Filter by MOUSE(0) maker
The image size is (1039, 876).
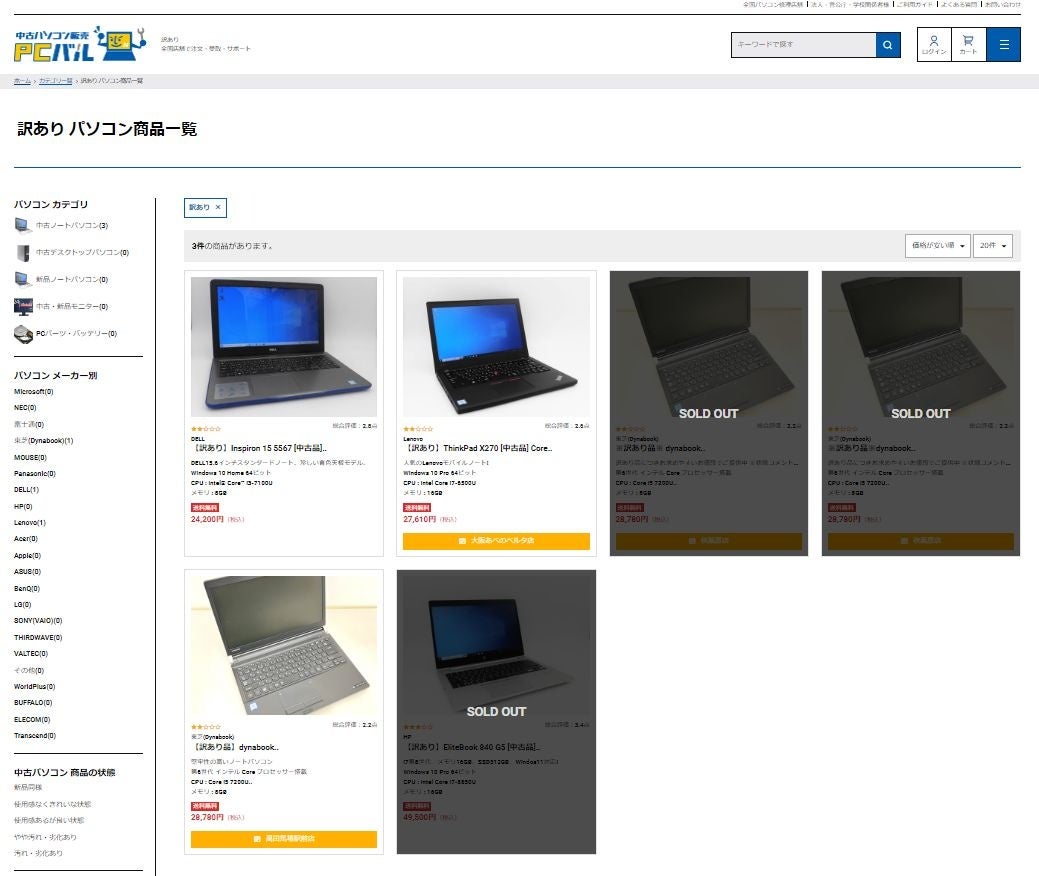point(30,457)
